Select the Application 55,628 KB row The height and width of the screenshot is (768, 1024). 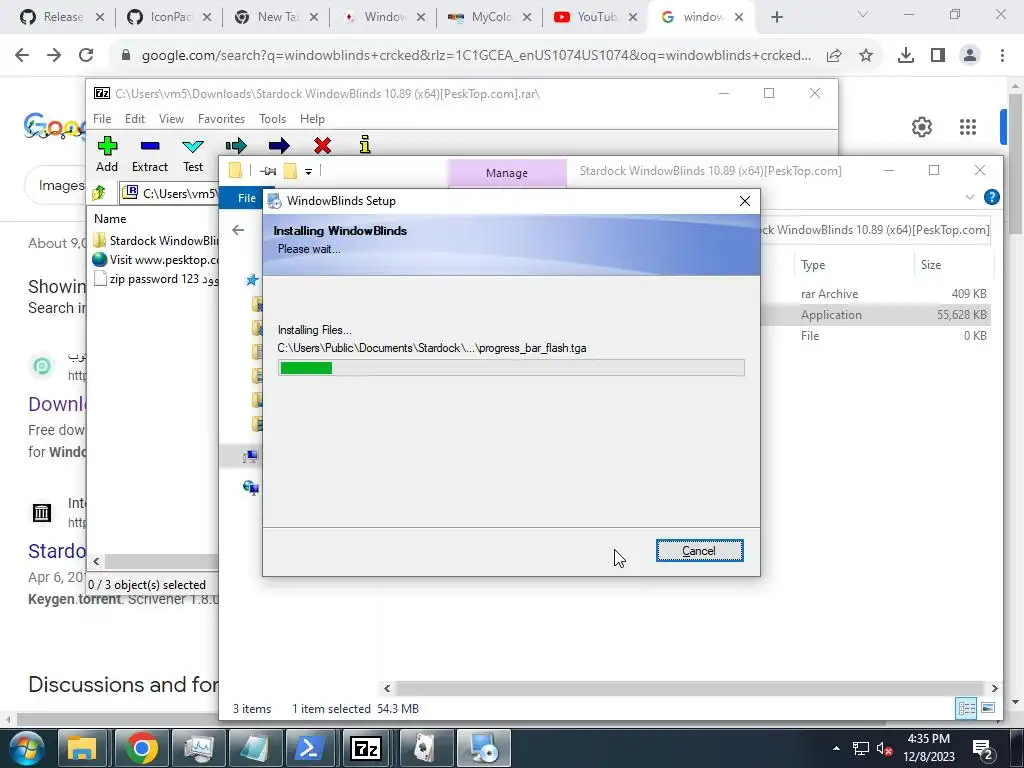pyautogui.click(x=876, y=315)
